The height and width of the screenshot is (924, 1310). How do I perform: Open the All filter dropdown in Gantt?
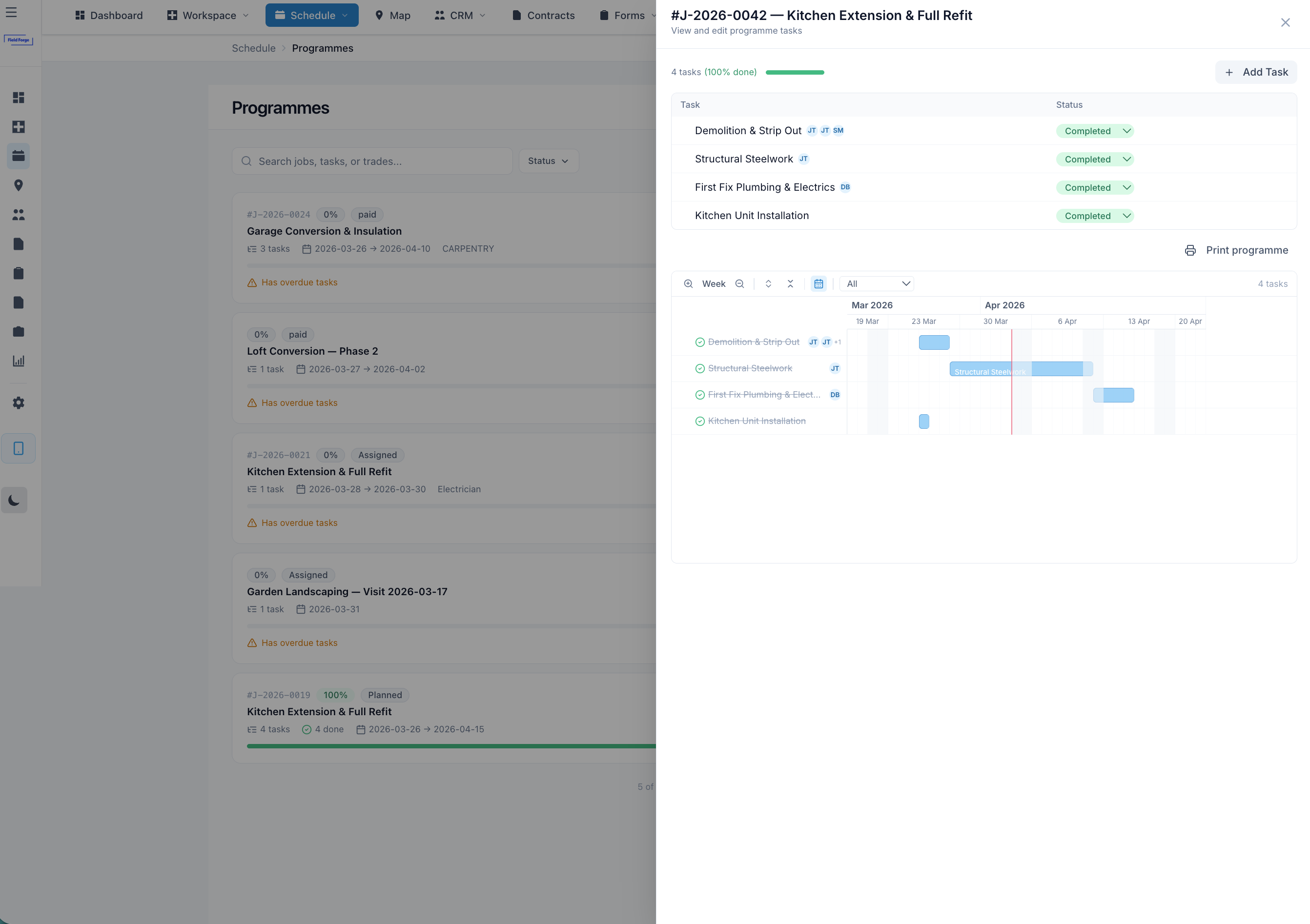(877, 283)
